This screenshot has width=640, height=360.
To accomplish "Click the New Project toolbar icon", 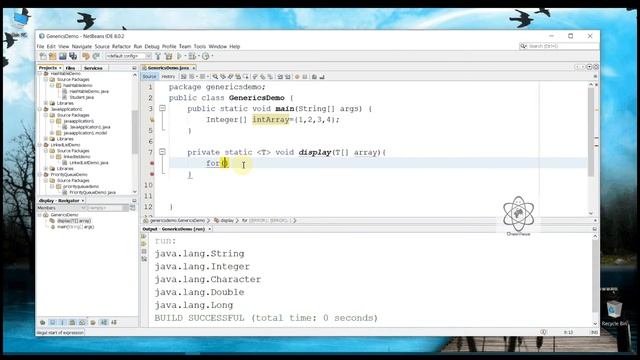I will [x=53, y=56].
